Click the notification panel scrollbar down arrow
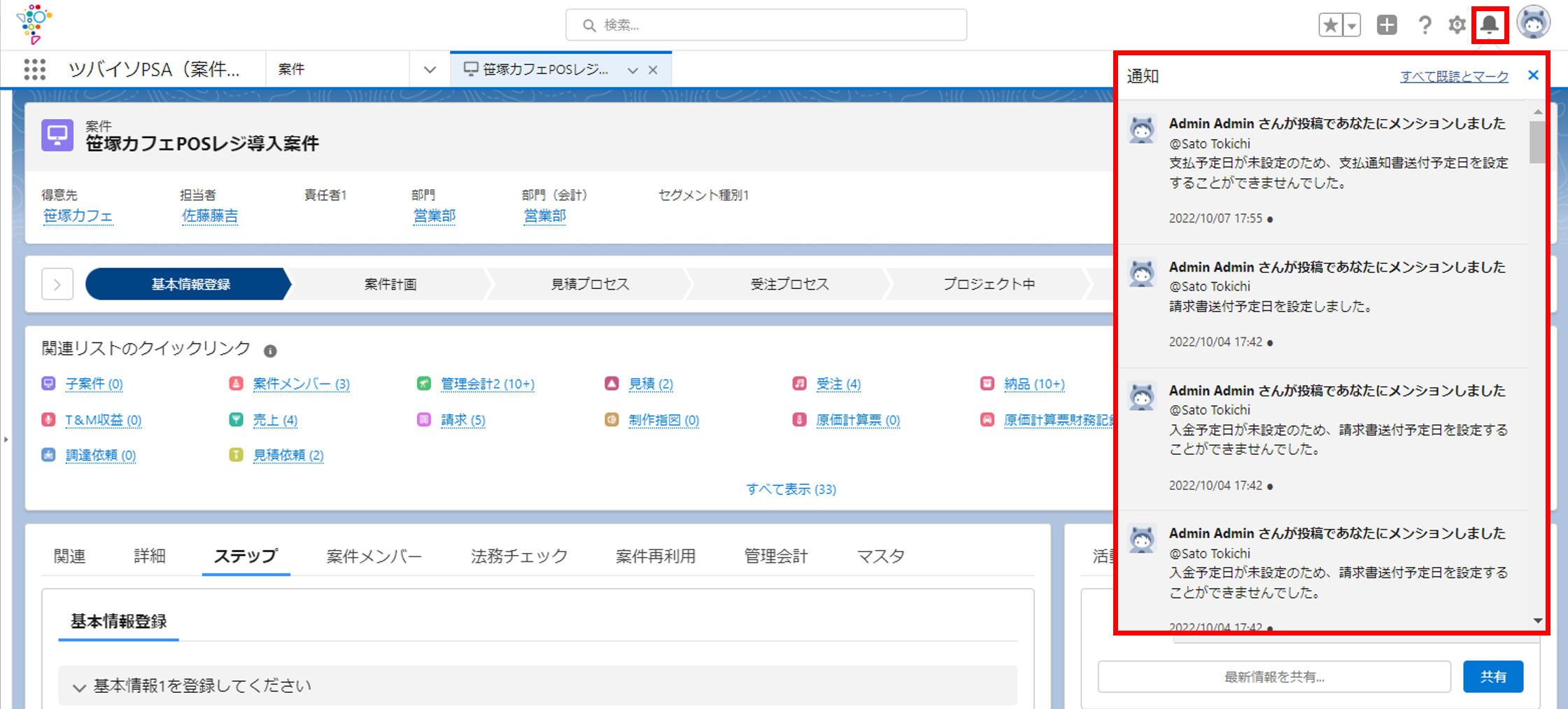Viewport: 1568px width, 709px height. [x=1537, y=621]
